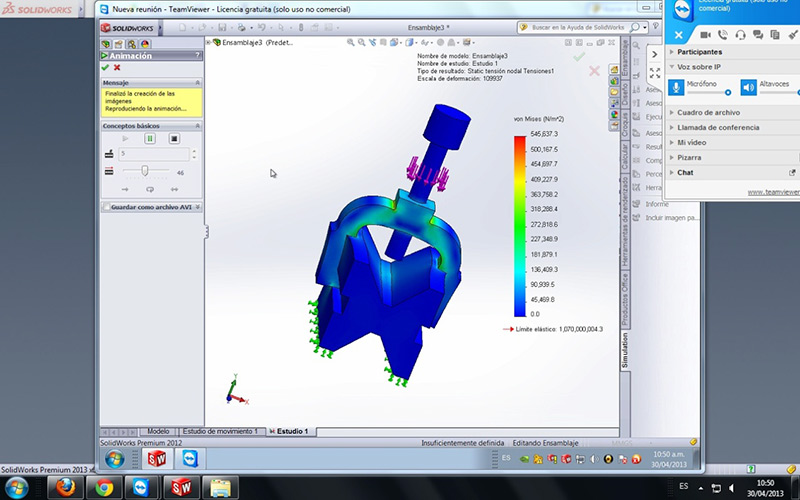
Task: Collapse the Conceptos básicos panel
Action: click(x=197, y=126)
